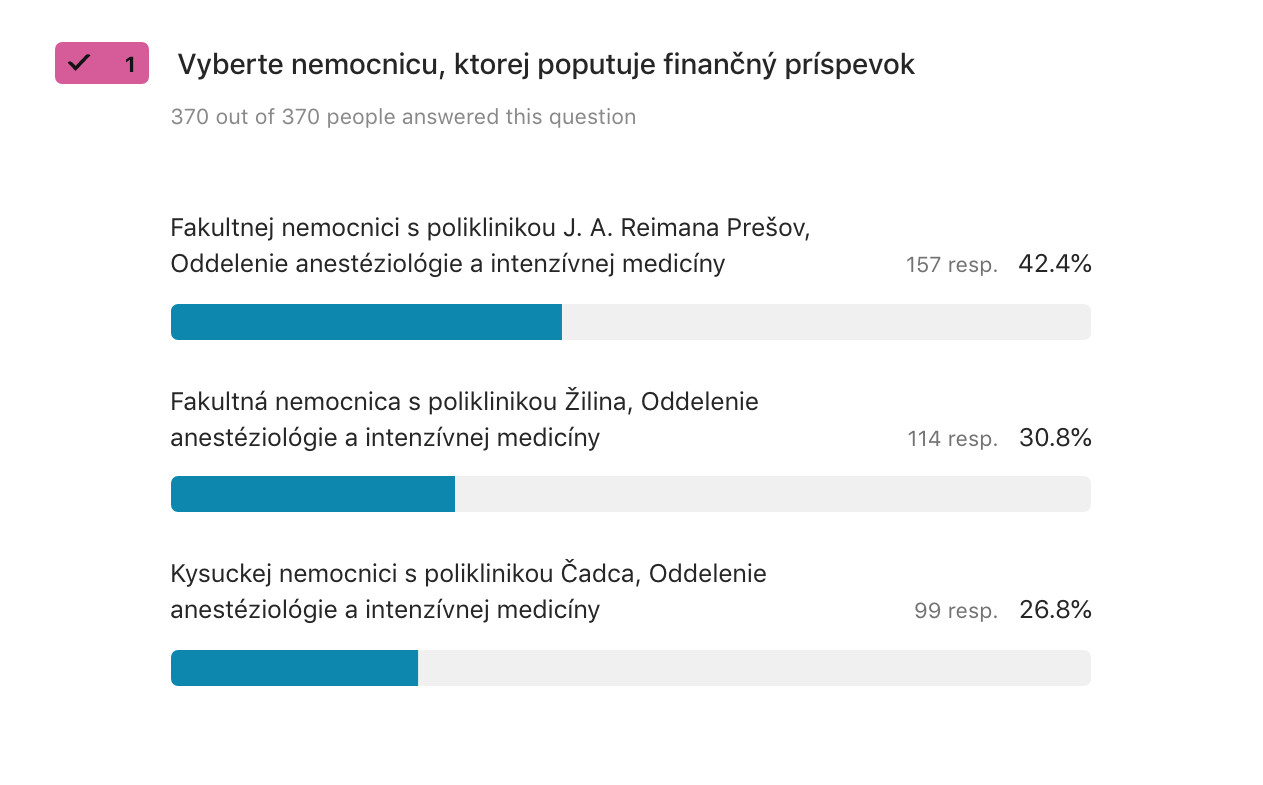Click the filled part of Prešov bar
The image size is (1263, 785).
pos(366,322)
